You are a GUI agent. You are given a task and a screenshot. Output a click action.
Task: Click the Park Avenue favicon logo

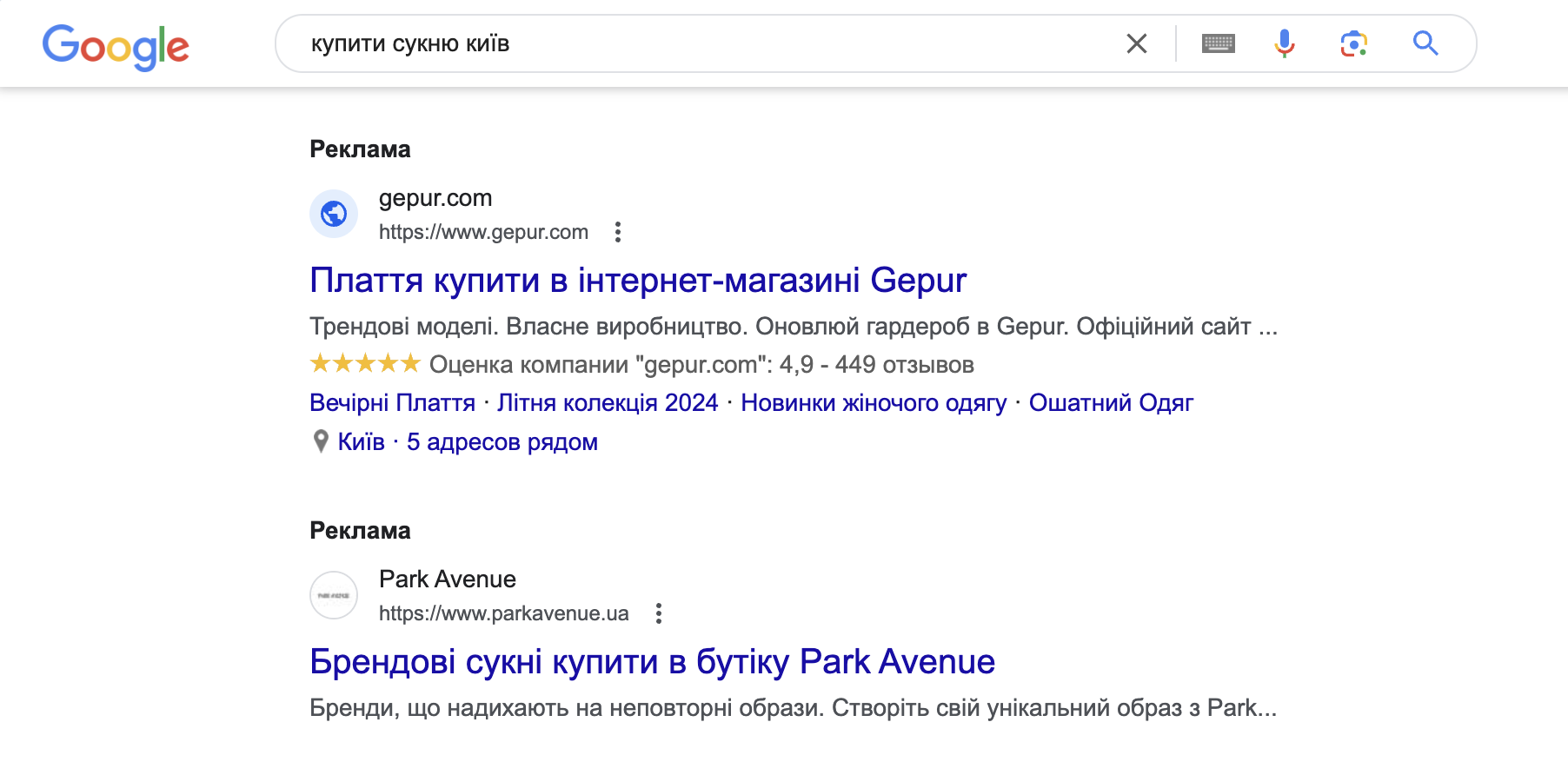[334, 595]
